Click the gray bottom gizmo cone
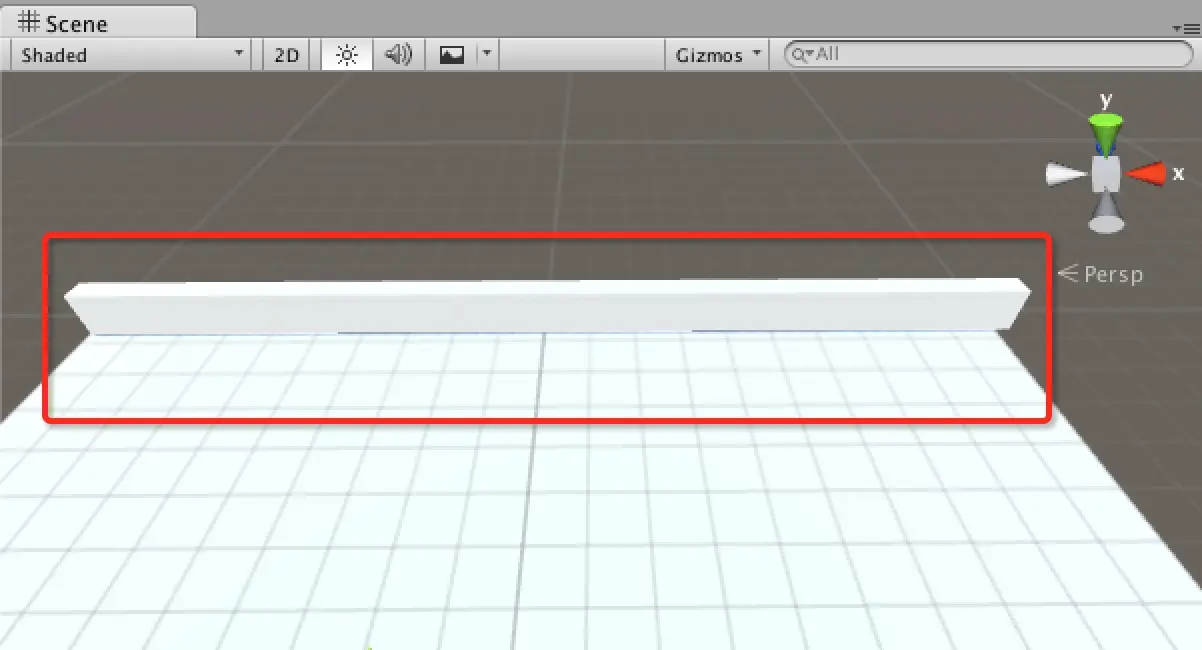 click(x=1105, y=212)
